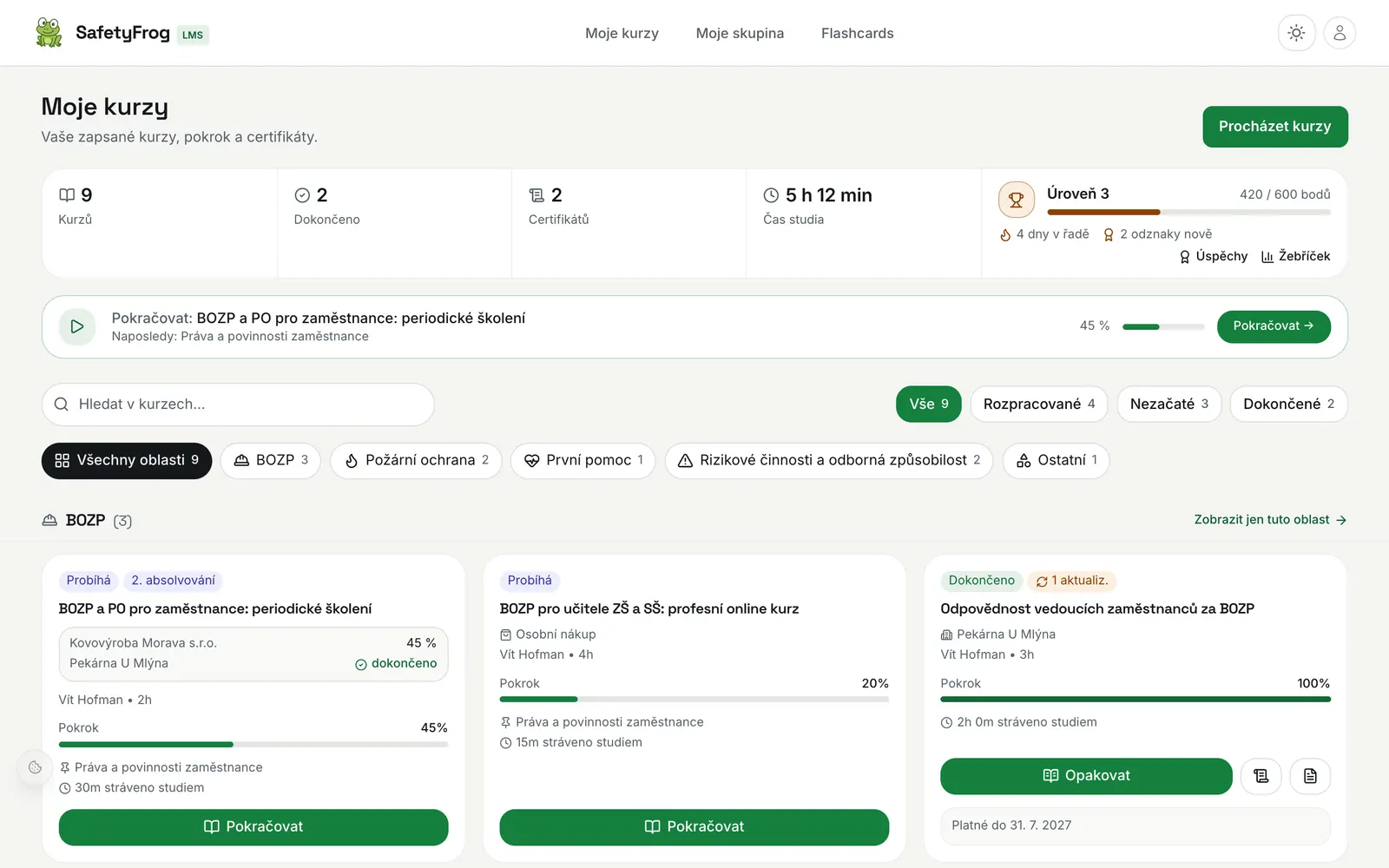Click the play icon in the Pokračovat banner
The height and width of the screenshot is (868, 1389).
[77, 326]
